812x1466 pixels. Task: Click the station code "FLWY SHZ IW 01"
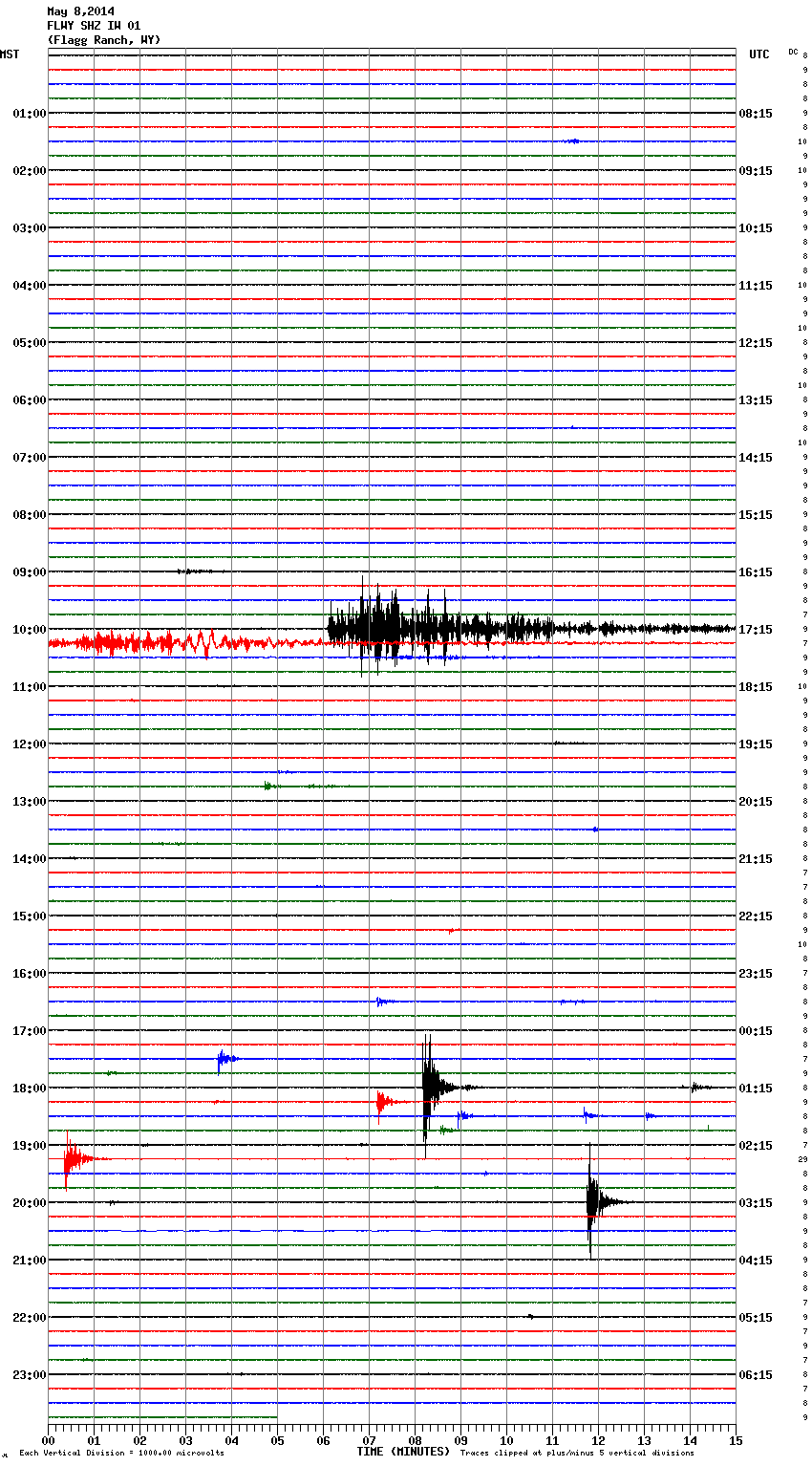94,26
